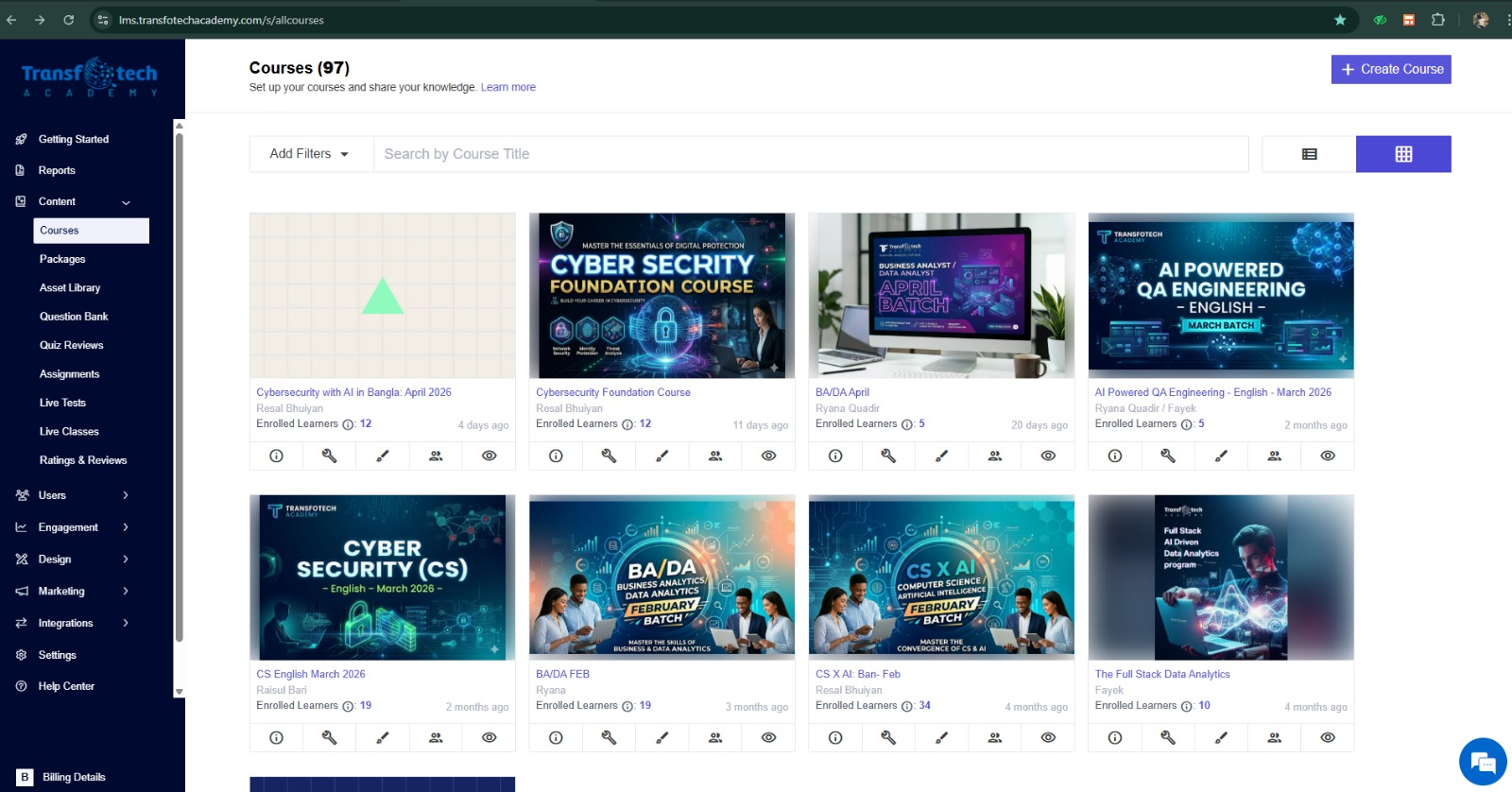This screenshot has width=1512, height=792.
Task: Open Reports in sidebar
Action: click(x=57, y=171)
